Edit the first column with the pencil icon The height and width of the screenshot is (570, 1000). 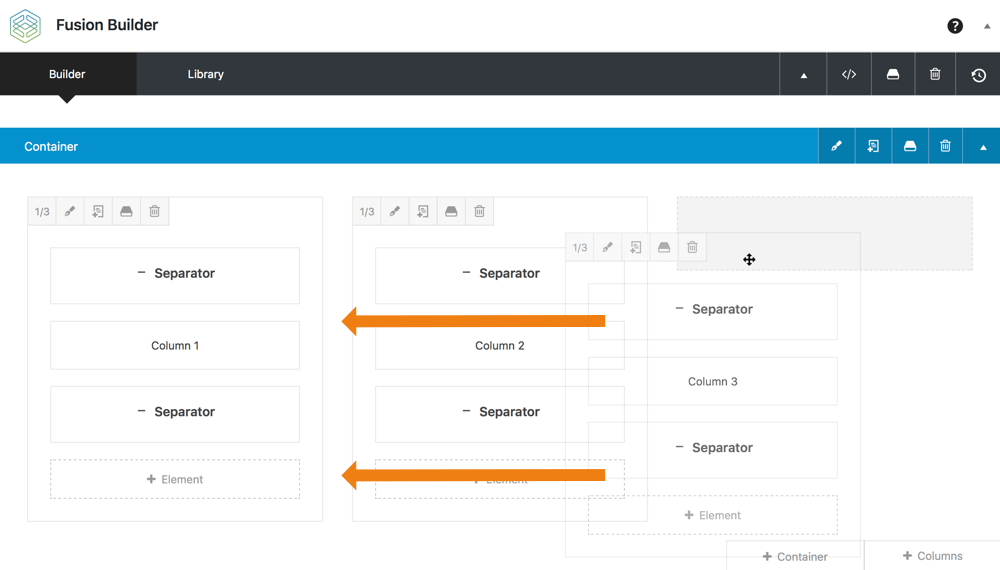click(x=70, y=212)
